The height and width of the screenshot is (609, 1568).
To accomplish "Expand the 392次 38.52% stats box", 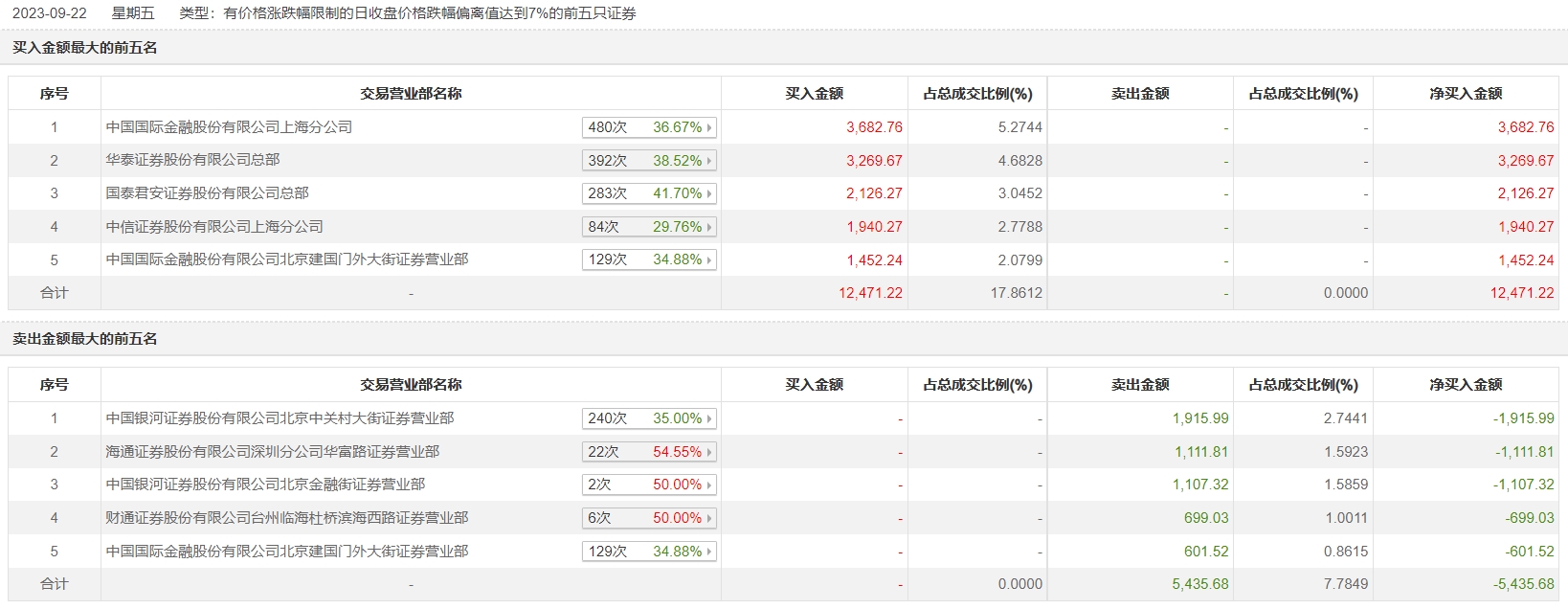I will [649, 161].
